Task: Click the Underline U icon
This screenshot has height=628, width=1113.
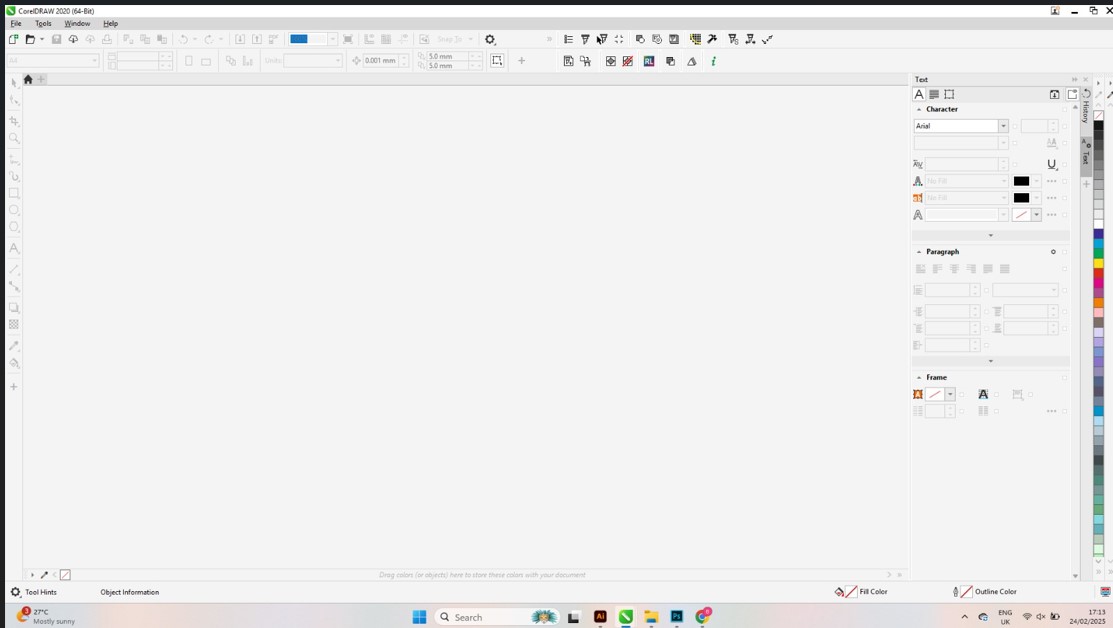Action: pos(1051,164)
